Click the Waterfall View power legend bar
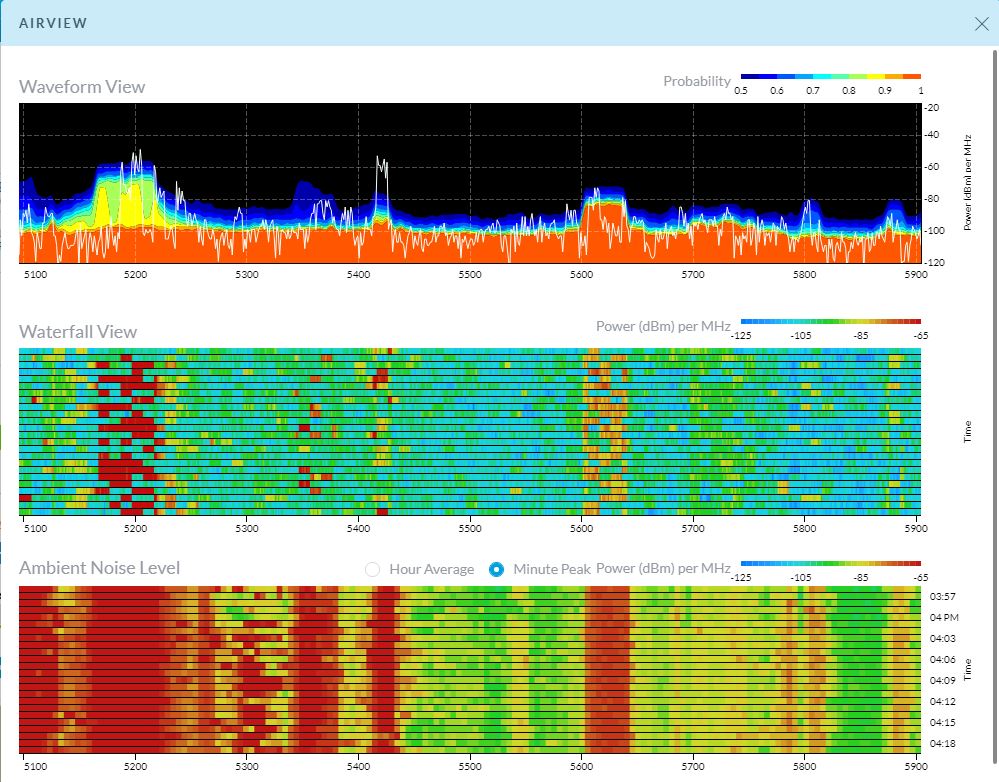Image resolution: width=999 pixels, height=782 pixels. click(829, 321)
